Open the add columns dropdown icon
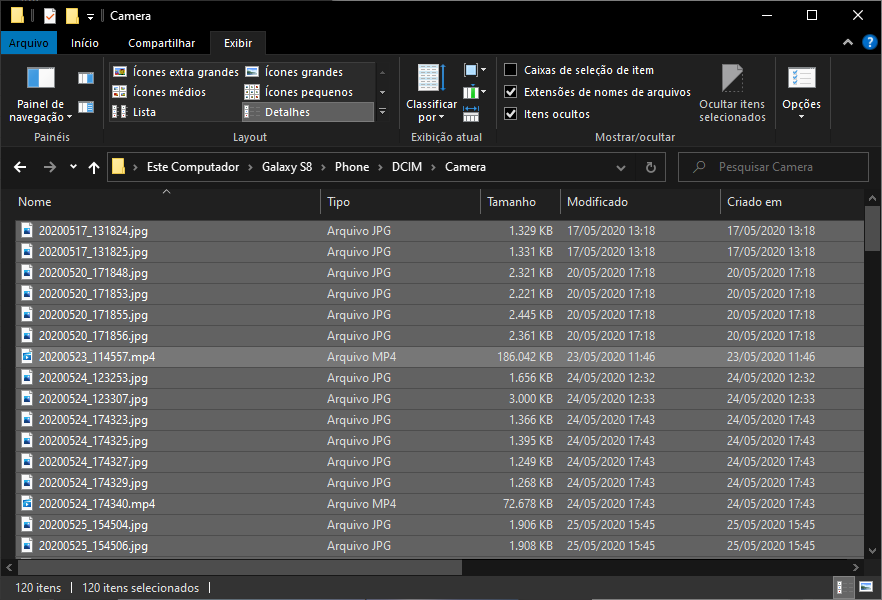Screen dimensions: 882x600 coord(474,92)
